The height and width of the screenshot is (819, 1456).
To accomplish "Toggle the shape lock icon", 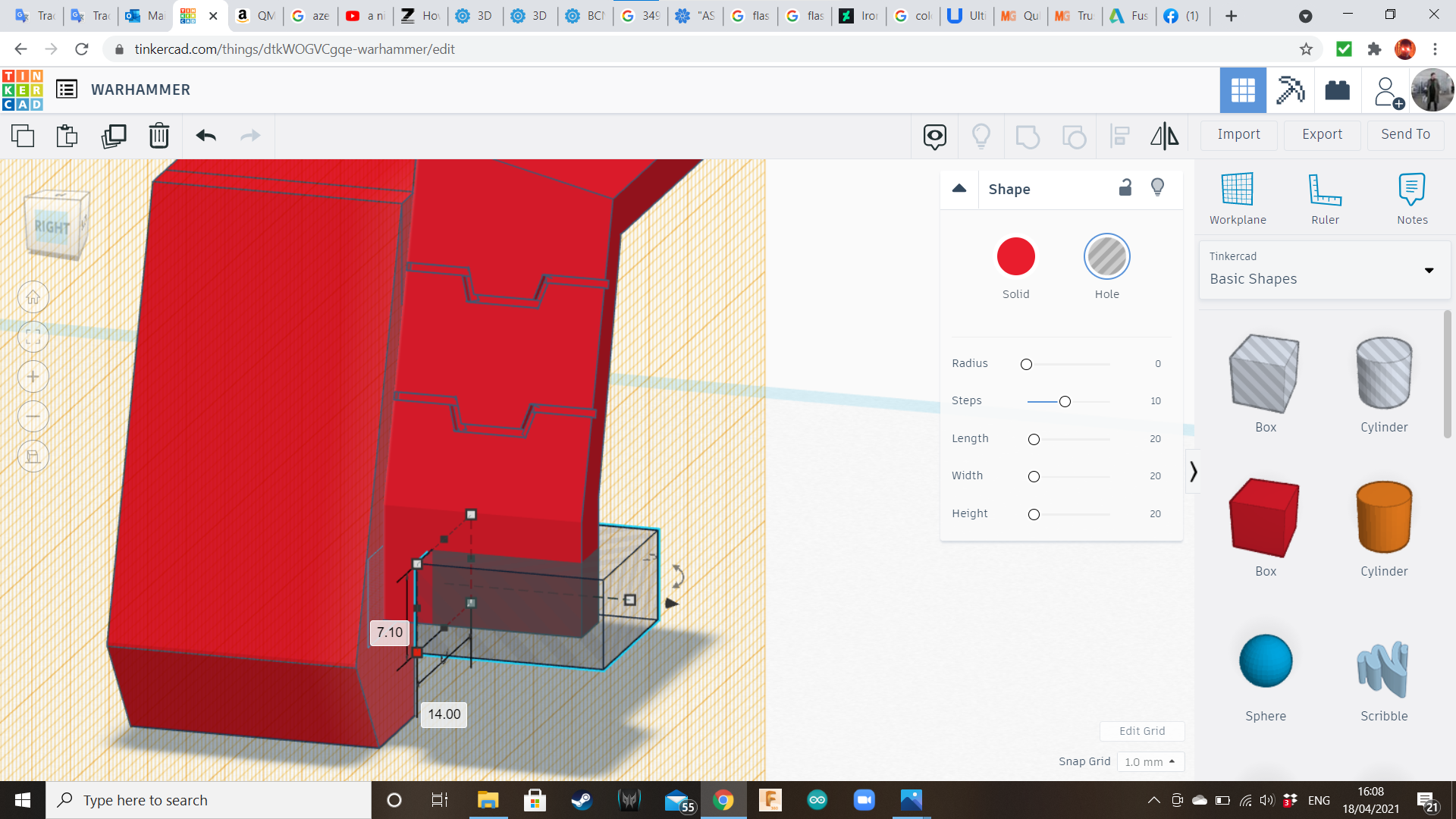I will coord(1125,187).
